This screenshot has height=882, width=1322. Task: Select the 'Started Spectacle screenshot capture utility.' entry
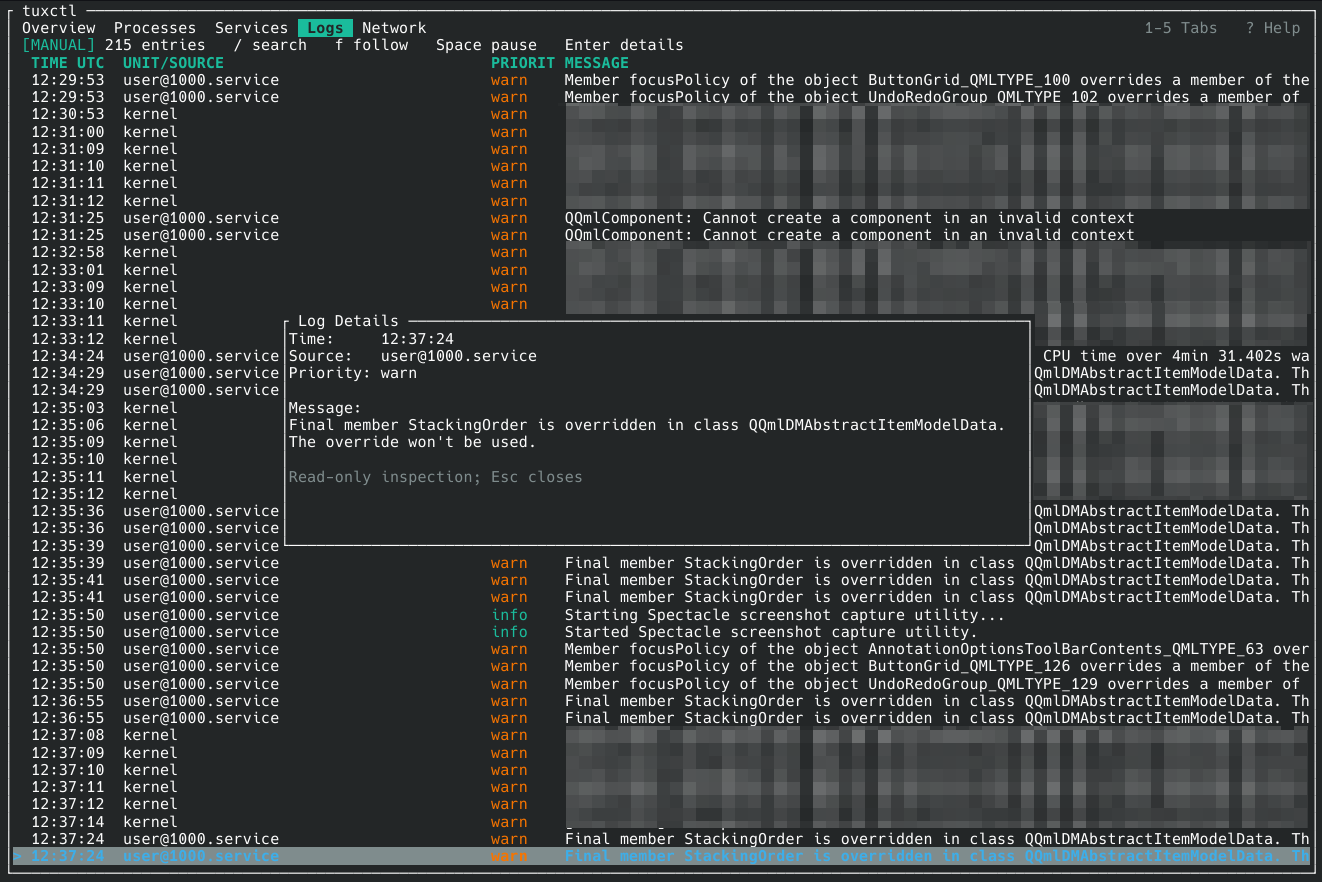(x=661, y=632)
